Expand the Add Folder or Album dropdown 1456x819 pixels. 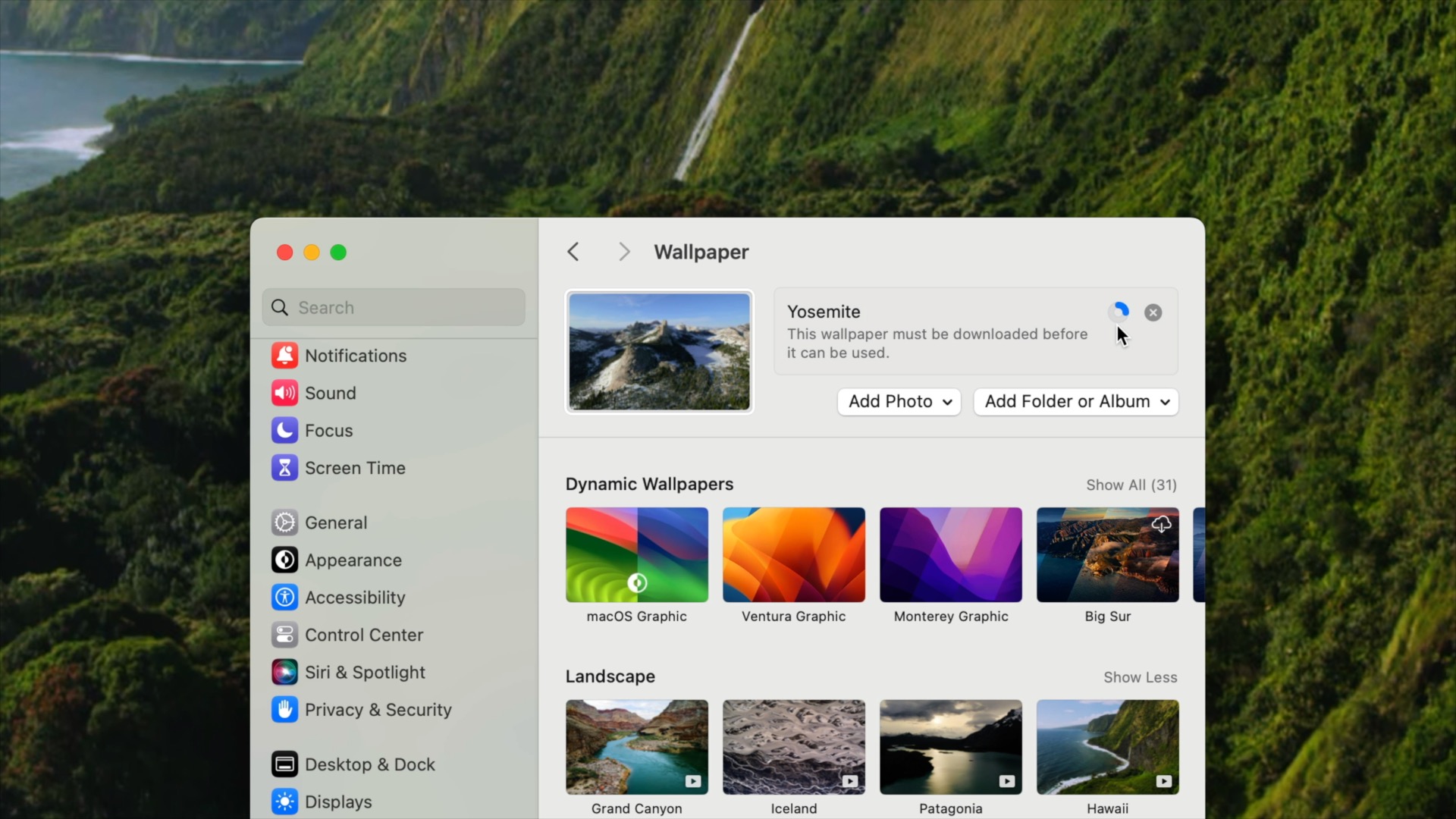tap(1076, 401)
